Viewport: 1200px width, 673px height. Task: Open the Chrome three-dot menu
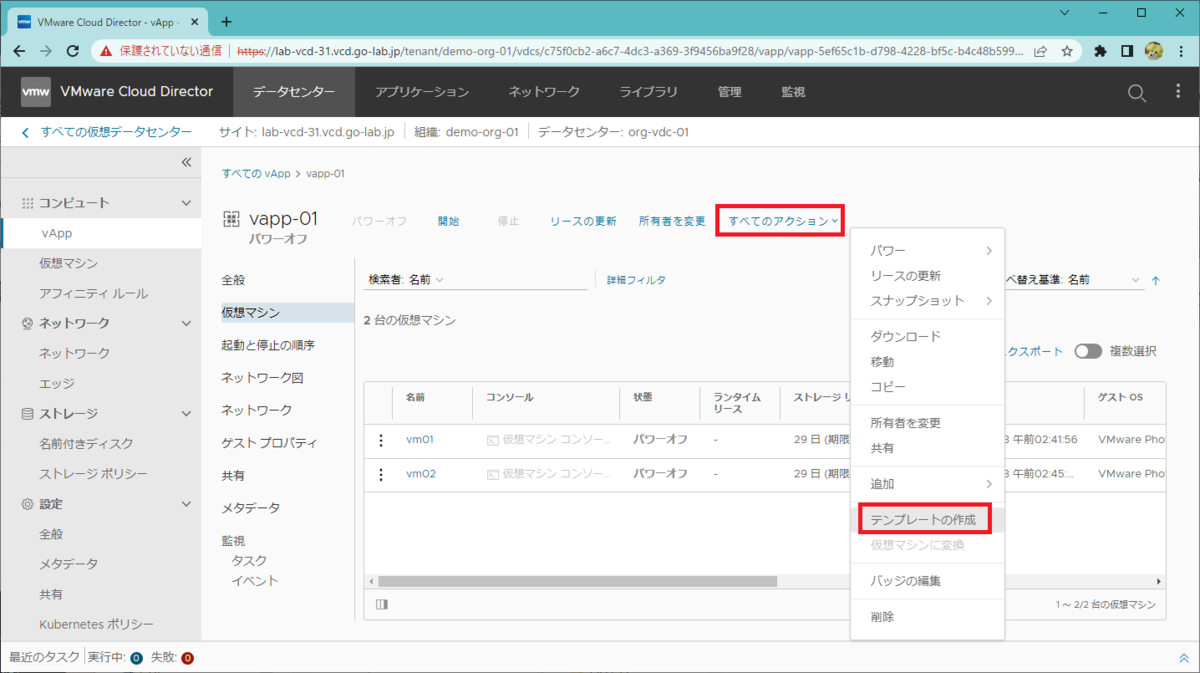coord(1180,50)
